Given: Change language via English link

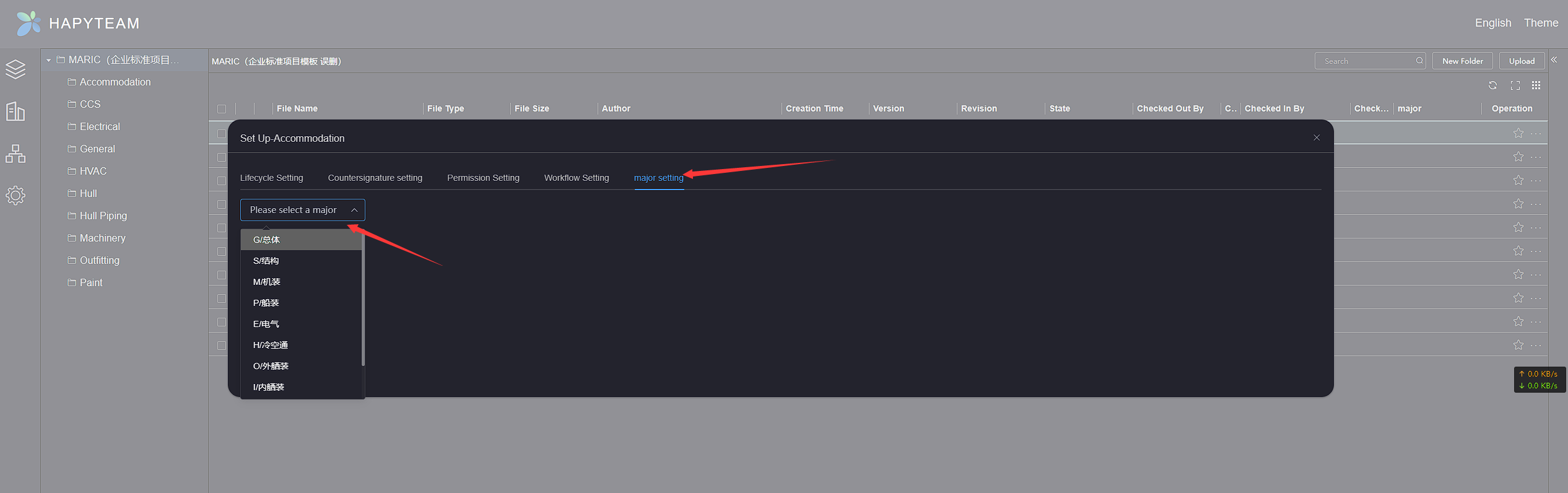Looking at the screenshot, I should click(x=1492, y=23).
